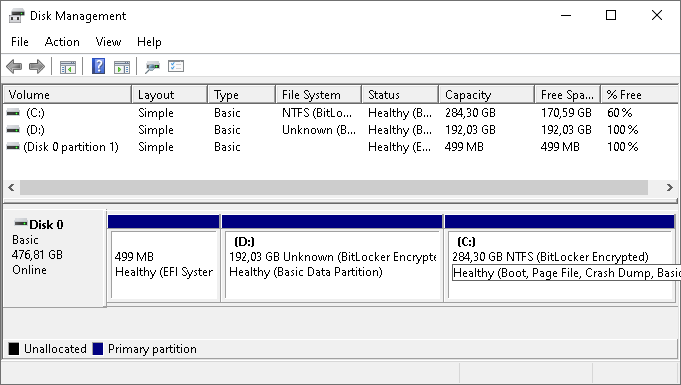This screenshot has width=681, height=385.
Task: Select the drive icon for Disk 0 partition 1
Action: tap(13, 146)
